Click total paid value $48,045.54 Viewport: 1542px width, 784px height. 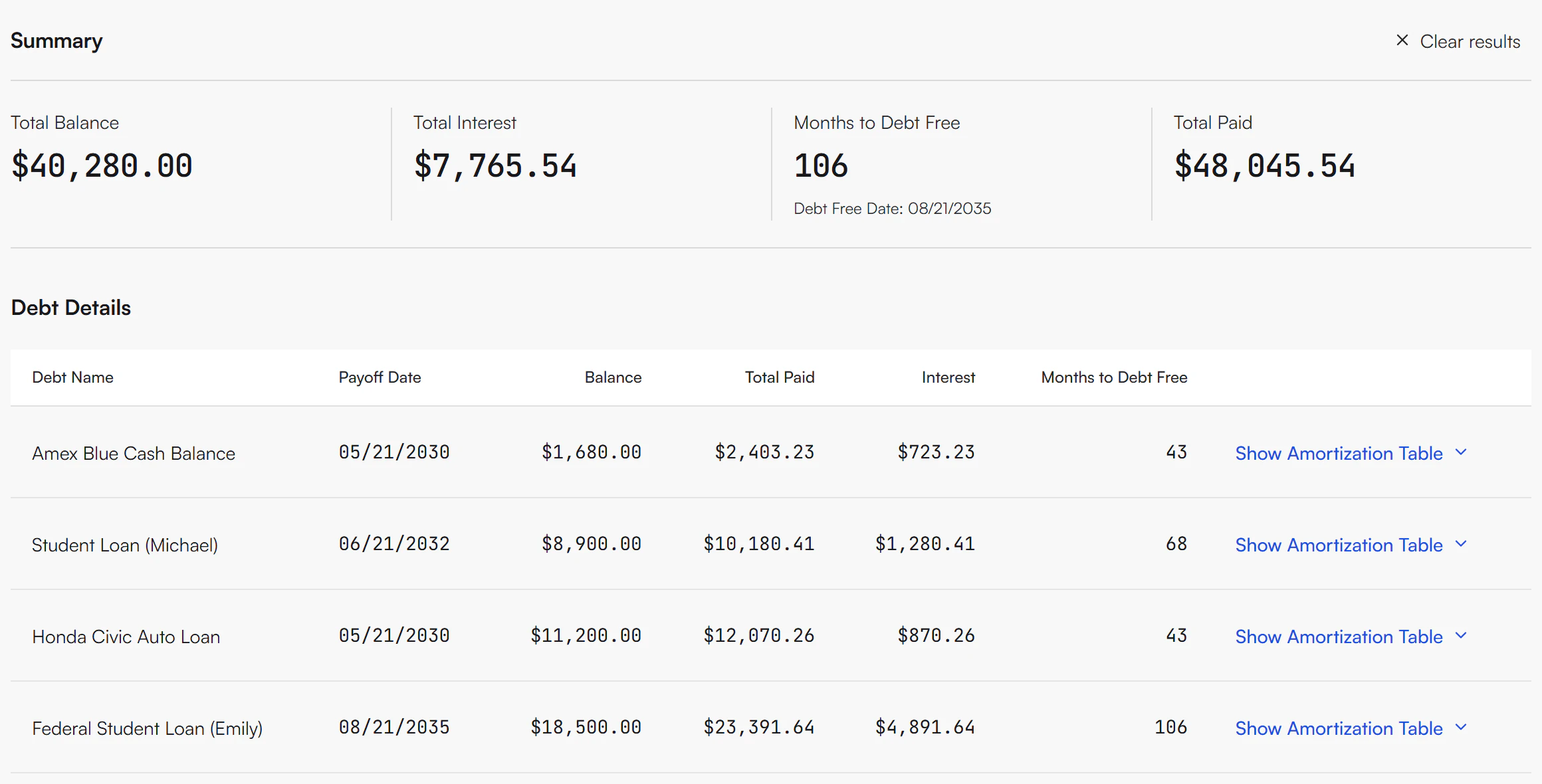pos(1265,165)
